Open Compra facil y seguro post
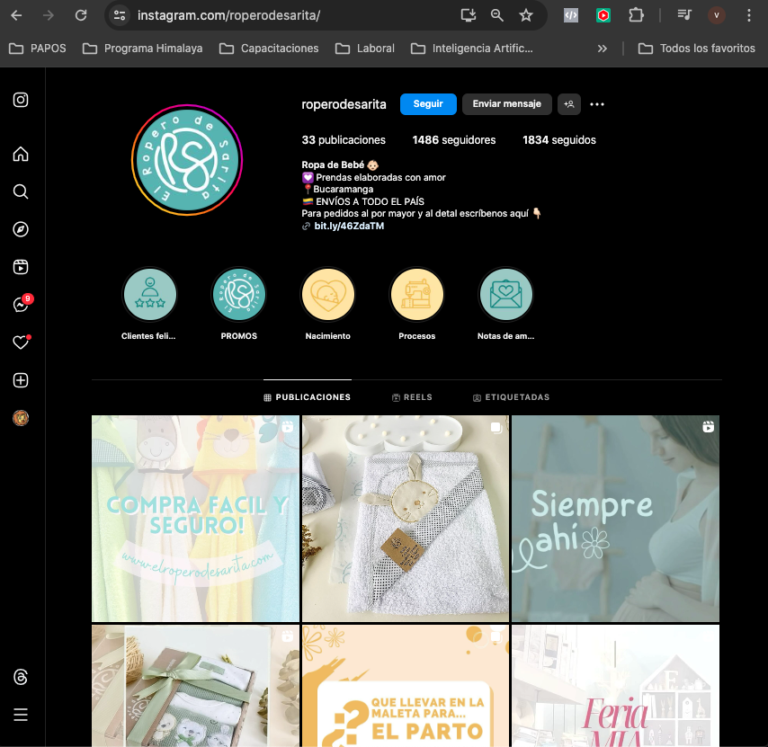Viewport: 768px width, 747px height. point(195,518)
